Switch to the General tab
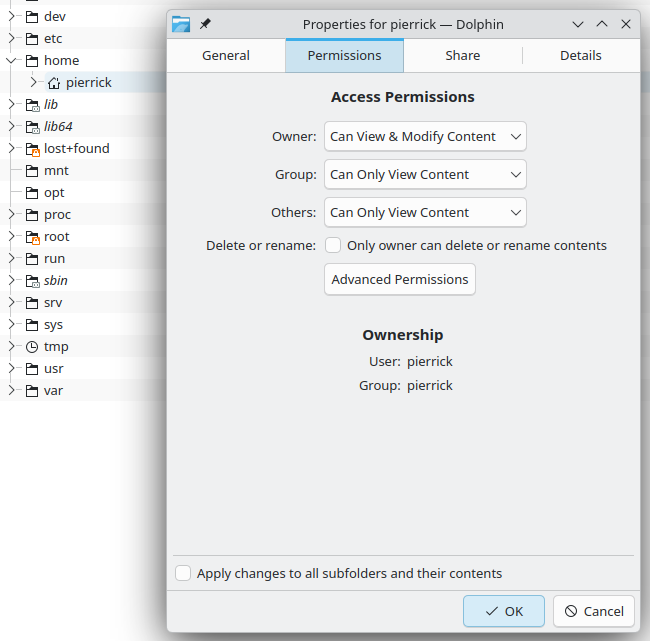The width and height of the screenshot is (650, 641). [x=226, y=55]
